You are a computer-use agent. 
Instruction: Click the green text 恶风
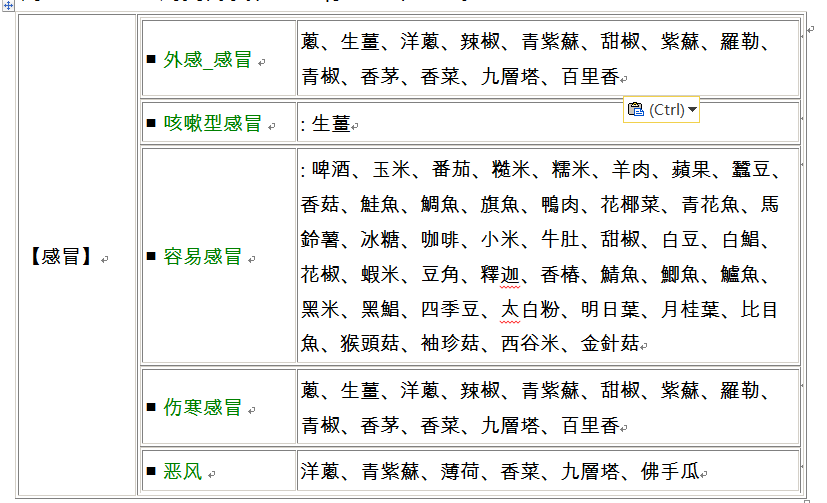coord(182,471)
